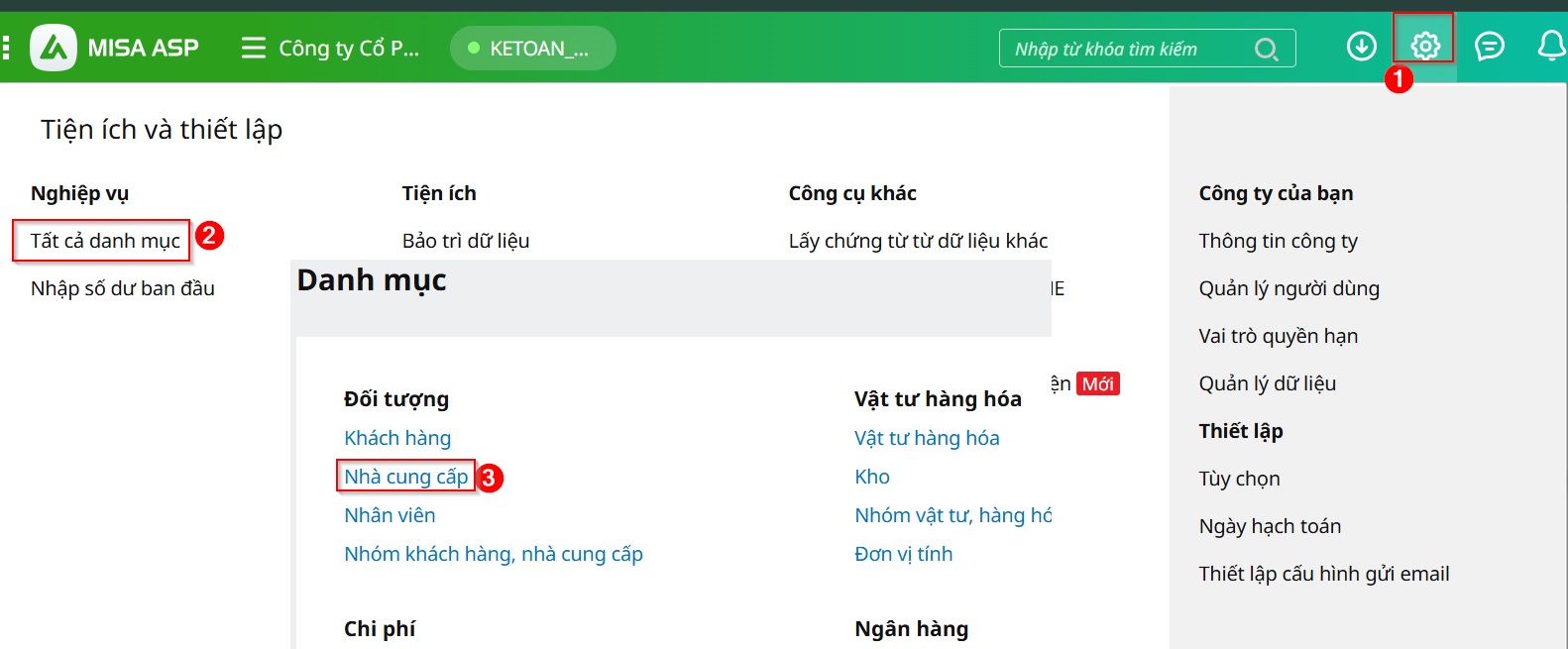Open the chat message icon

(1489, 46)
